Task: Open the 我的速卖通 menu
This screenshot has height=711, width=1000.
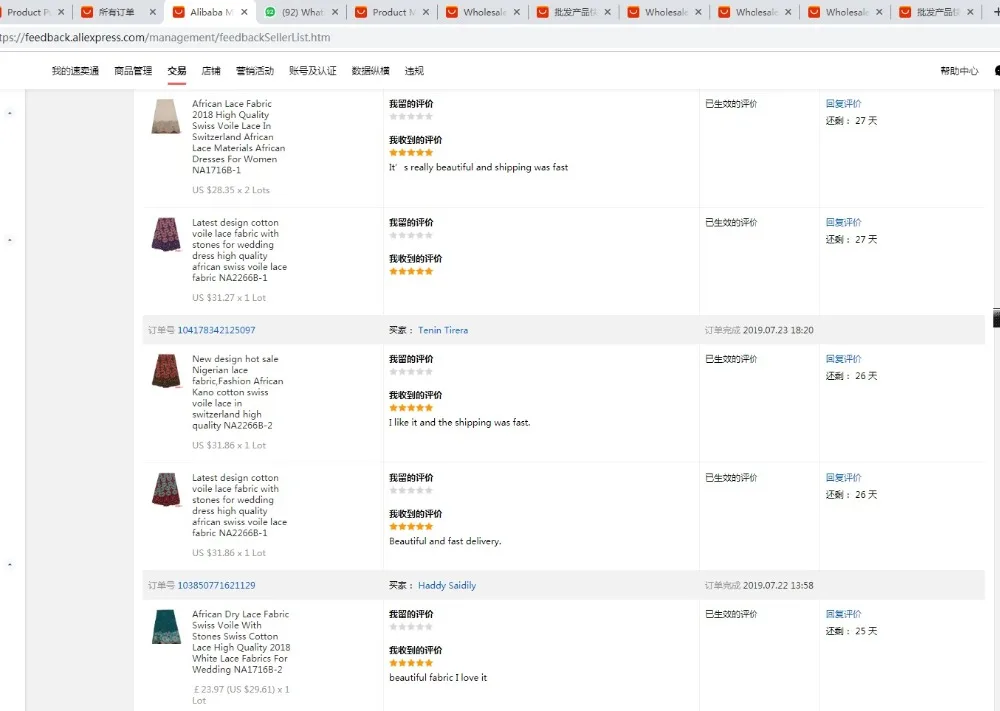Action: click(75, 71)
